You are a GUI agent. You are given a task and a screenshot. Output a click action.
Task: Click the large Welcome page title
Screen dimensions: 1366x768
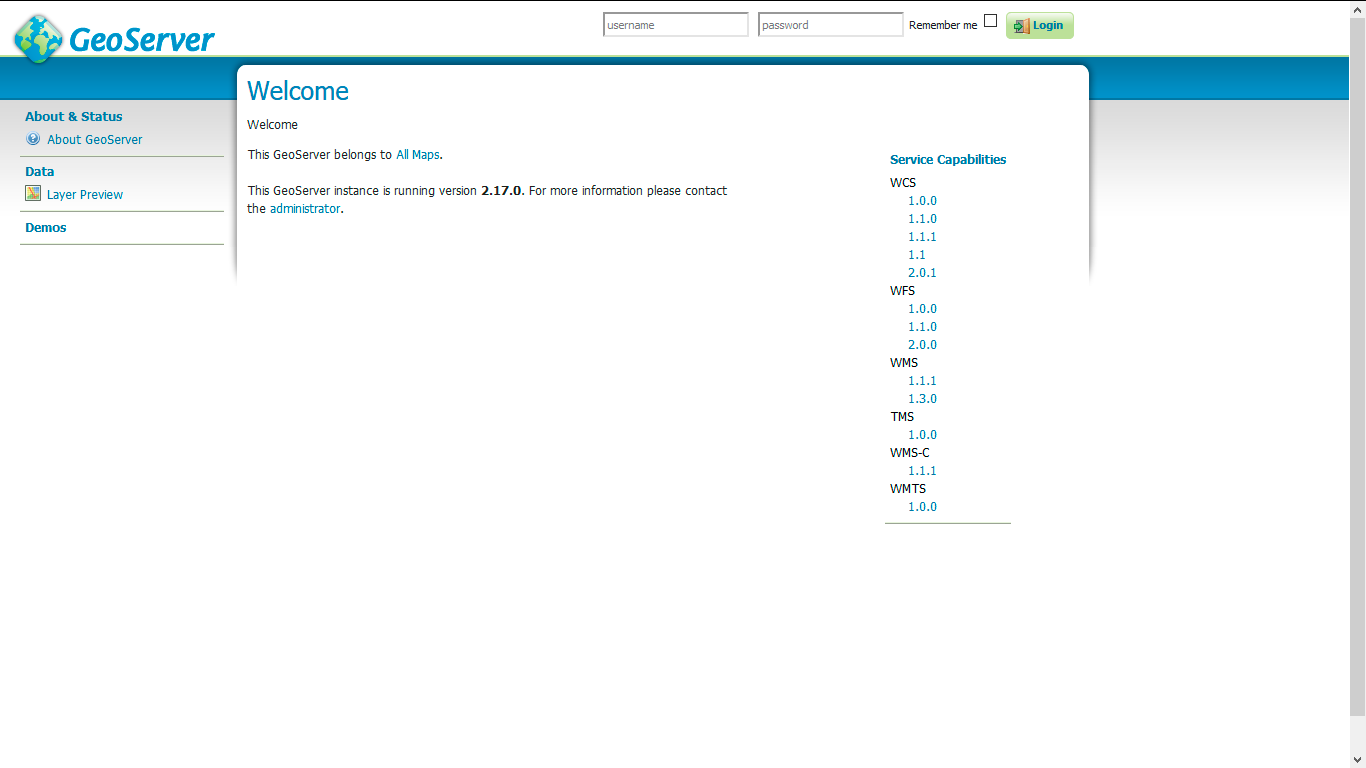(x=298, y=91)
